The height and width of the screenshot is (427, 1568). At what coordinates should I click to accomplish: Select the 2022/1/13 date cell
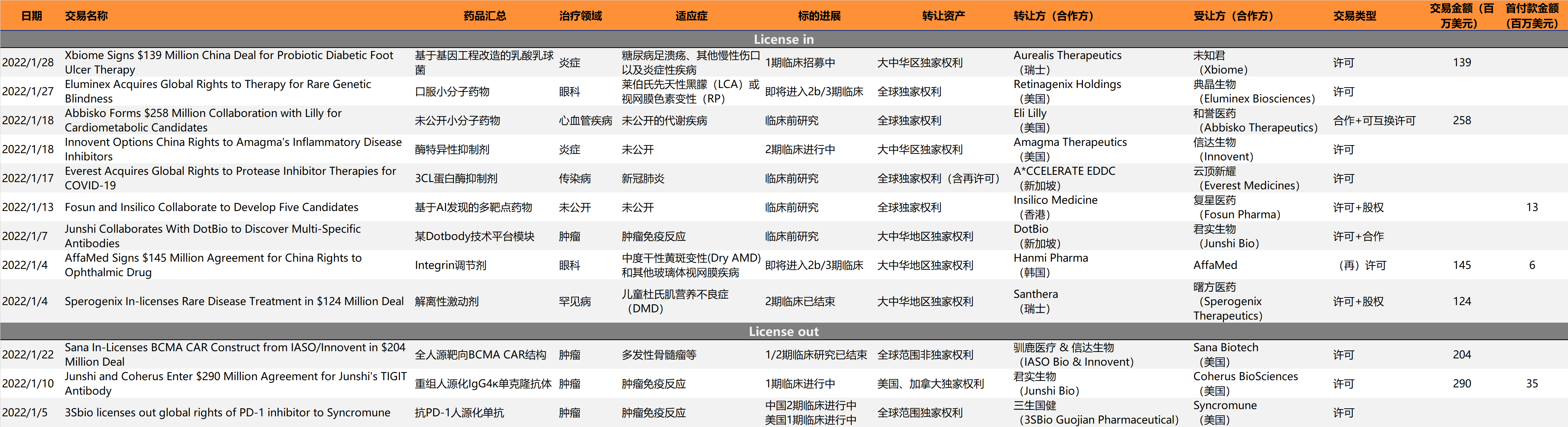[28, 207]
